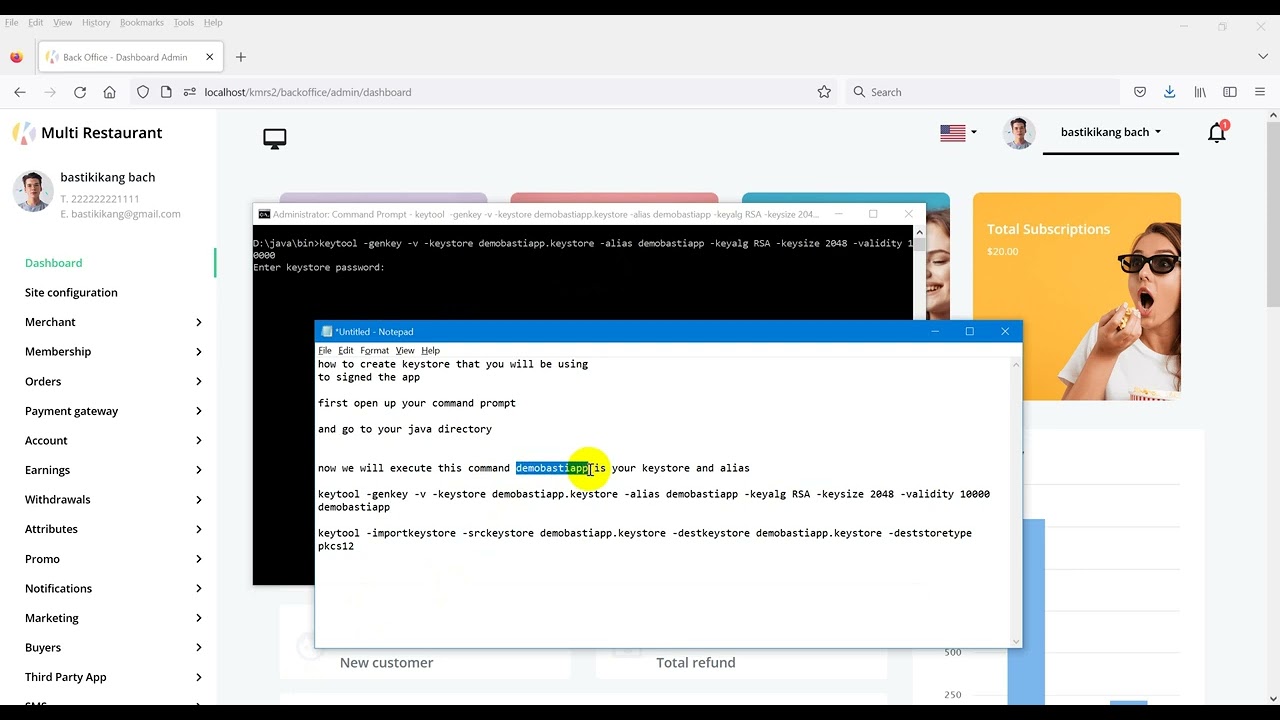Click the Notepad title bar icon
The width and height of the screenshot is (1280, 720).
click(x=327, y=332)
